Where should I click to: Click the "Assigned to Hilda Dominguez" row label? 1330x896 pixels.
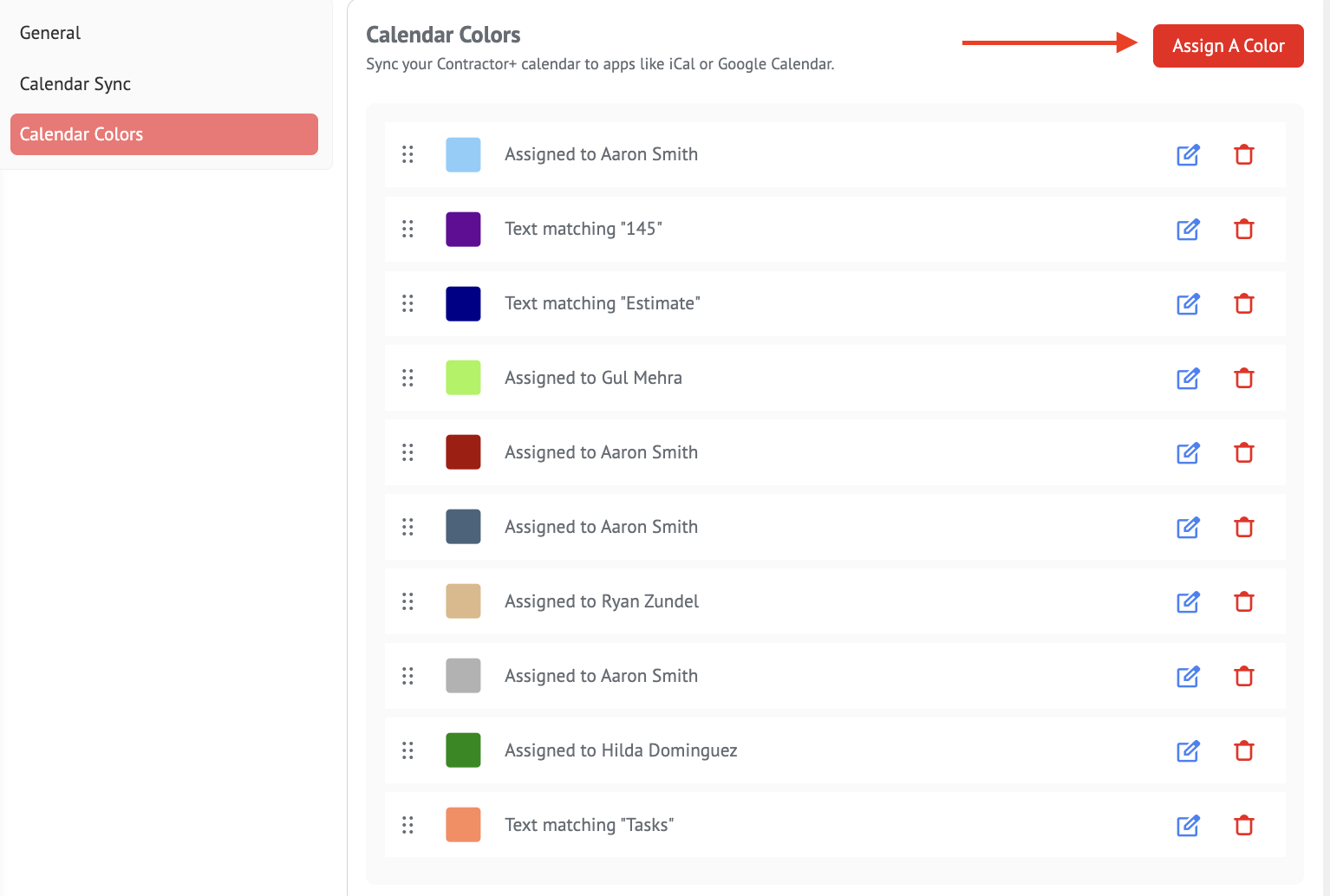[621, 750]
